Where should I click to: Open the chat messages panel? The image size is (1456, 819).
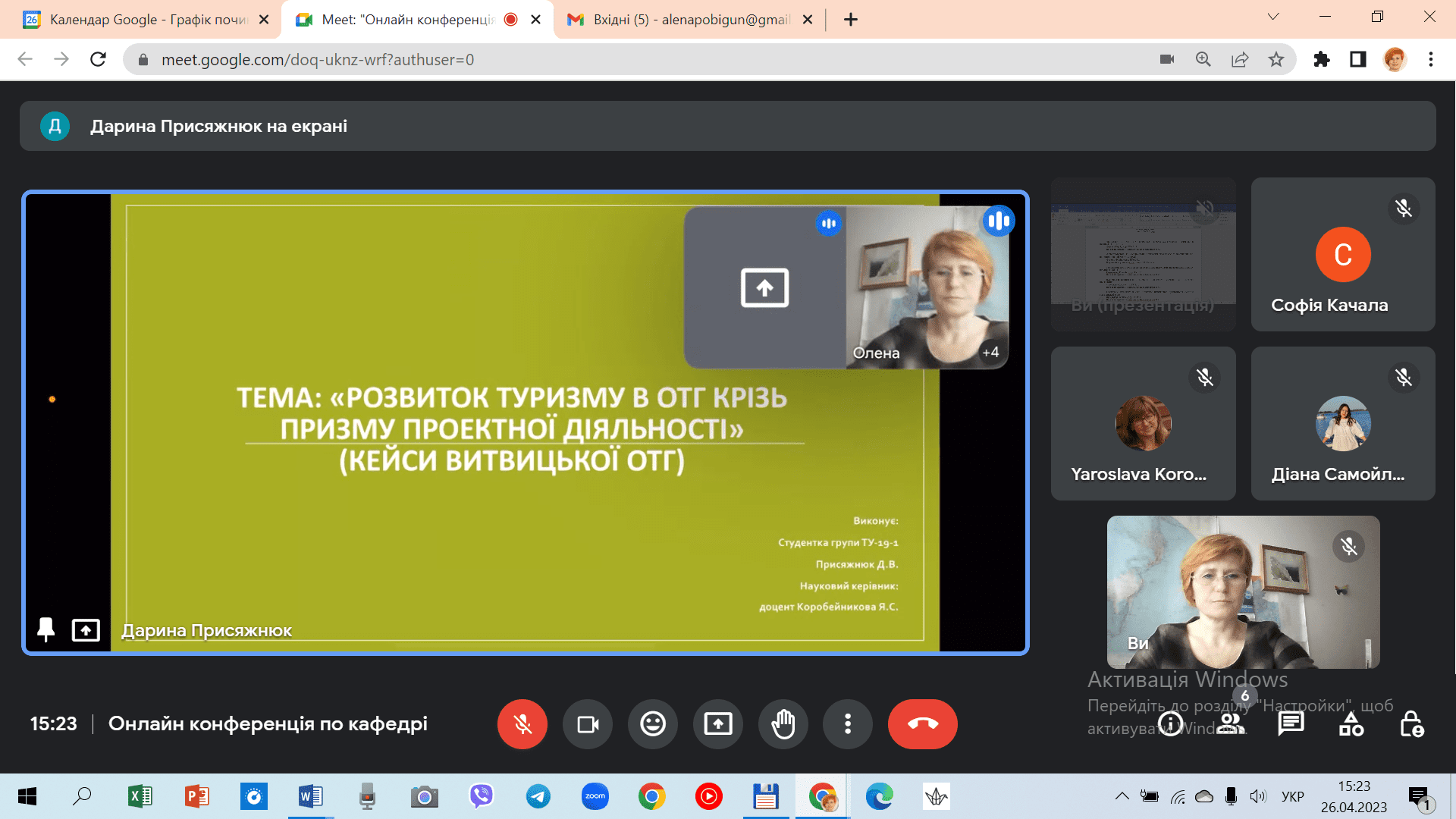1290,724
